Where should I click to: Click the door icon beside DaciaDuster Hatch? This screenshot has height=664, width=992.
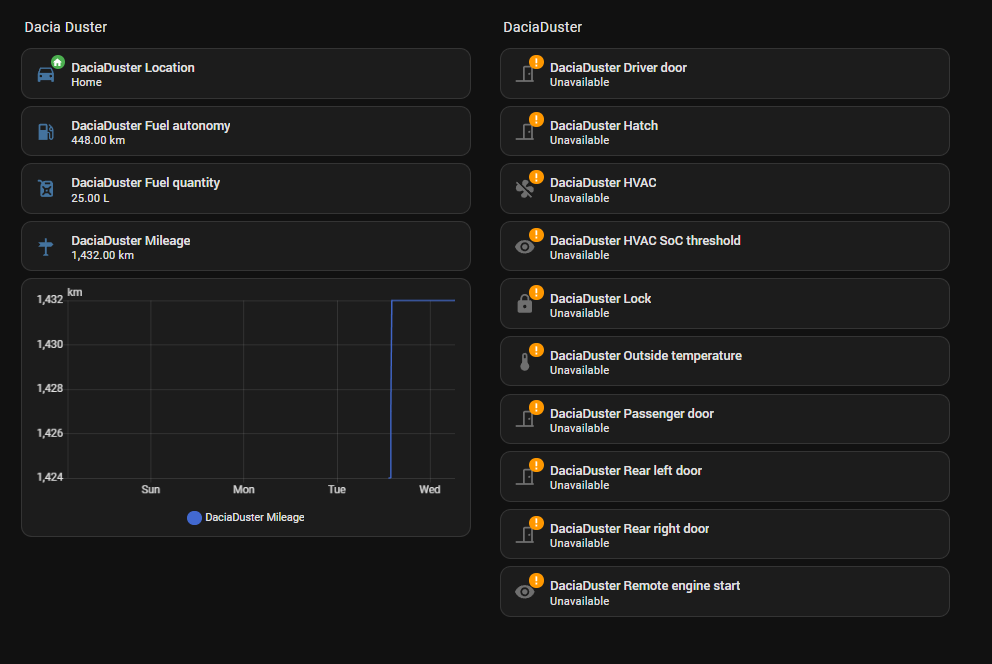524,132
